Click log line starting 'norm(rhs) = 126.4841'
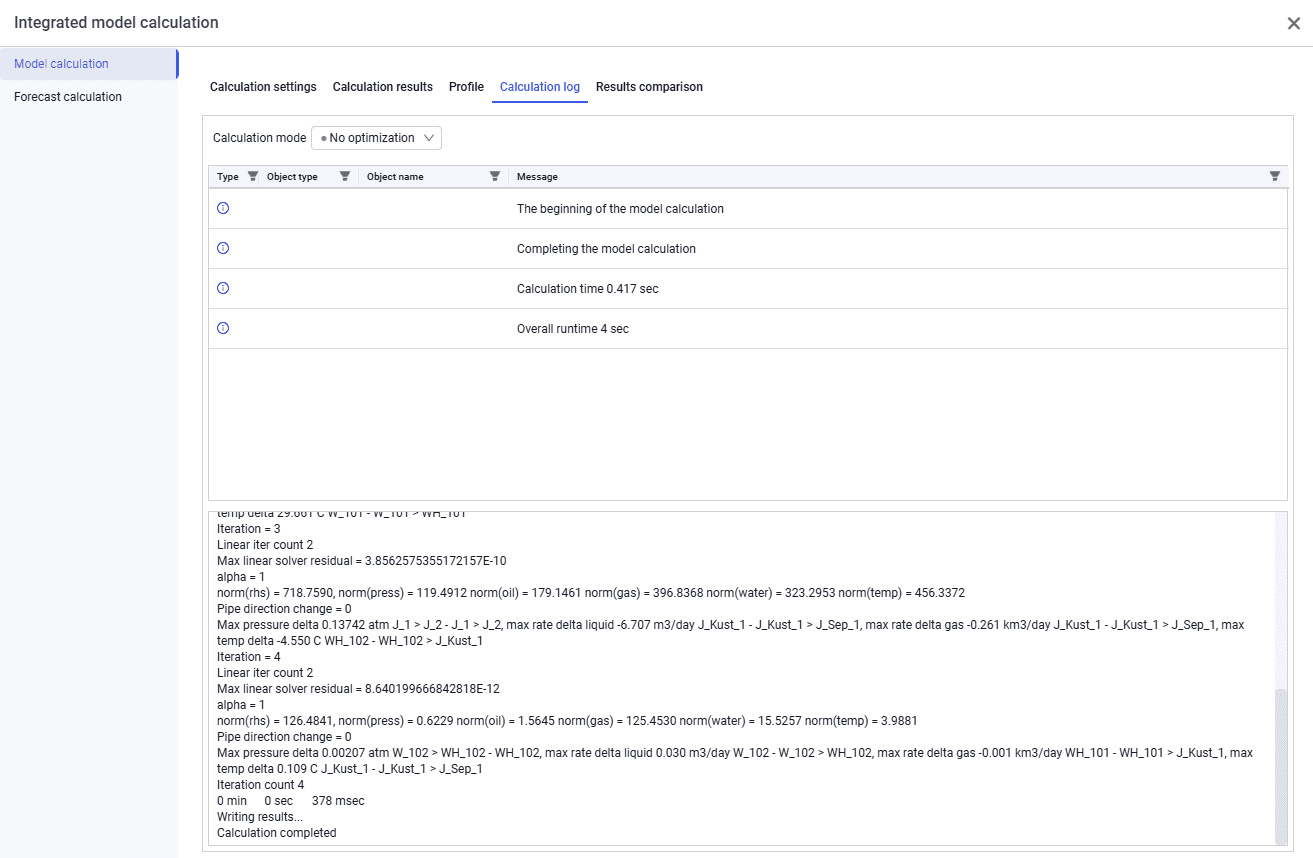Image resolution: width=1313 pixels, height=858 pixels. (x=567, y=721)
